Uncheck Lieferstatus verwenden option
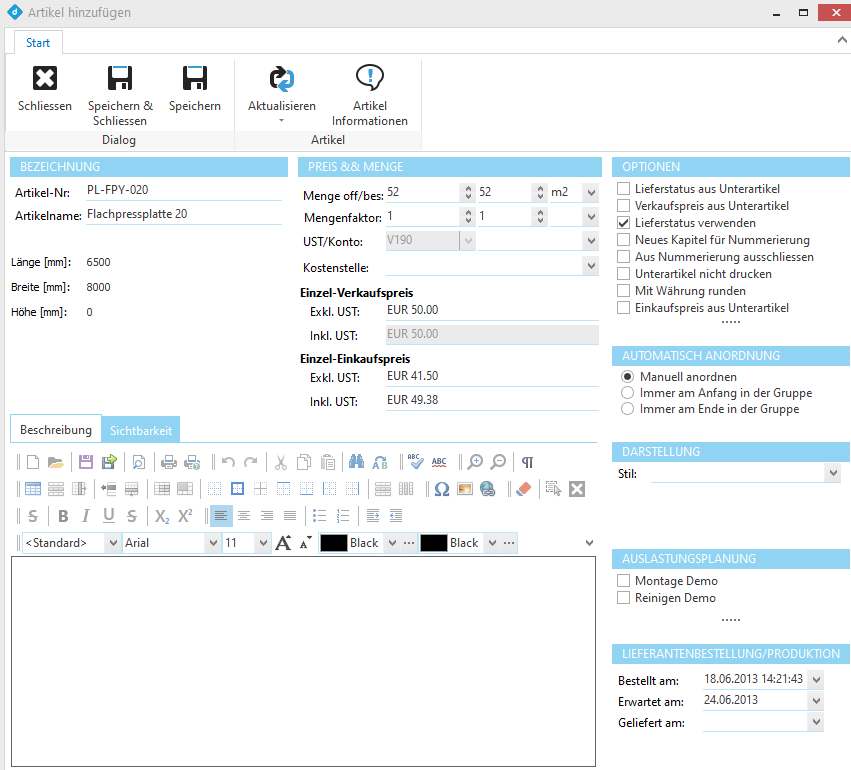The width and height of the screenshot is (851, 770). [x=624, y=223]
